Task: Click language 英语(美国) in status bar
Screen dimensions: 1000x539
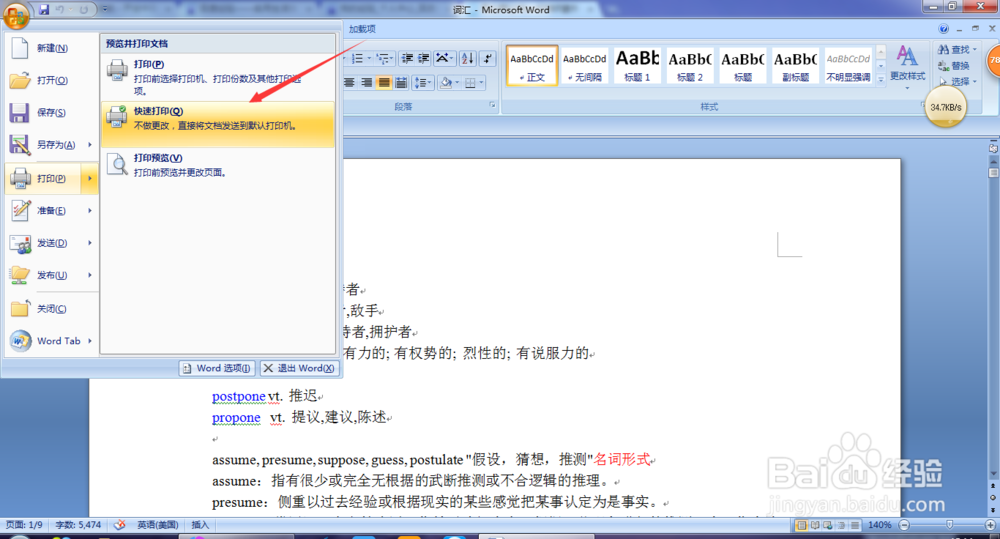Action: 158,525
